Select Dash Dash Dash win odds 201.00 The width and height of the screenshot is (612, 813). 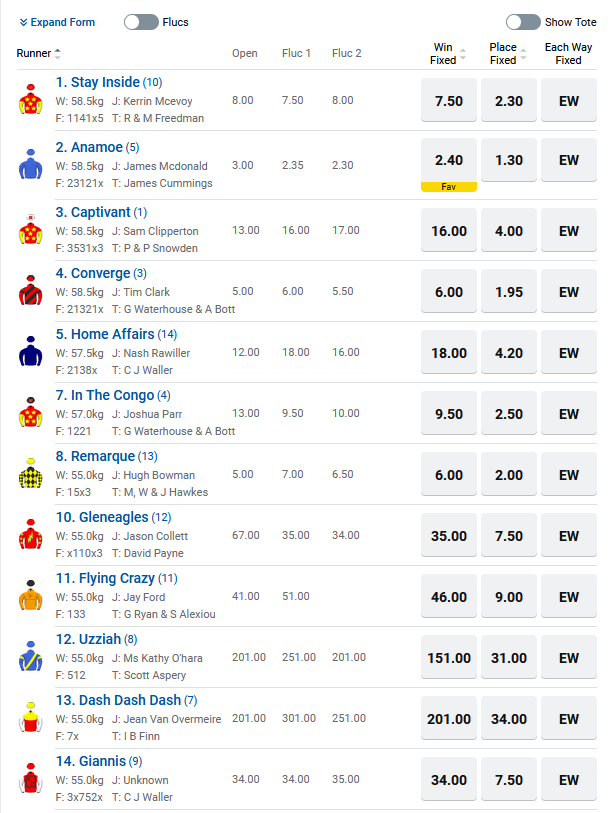449,719
